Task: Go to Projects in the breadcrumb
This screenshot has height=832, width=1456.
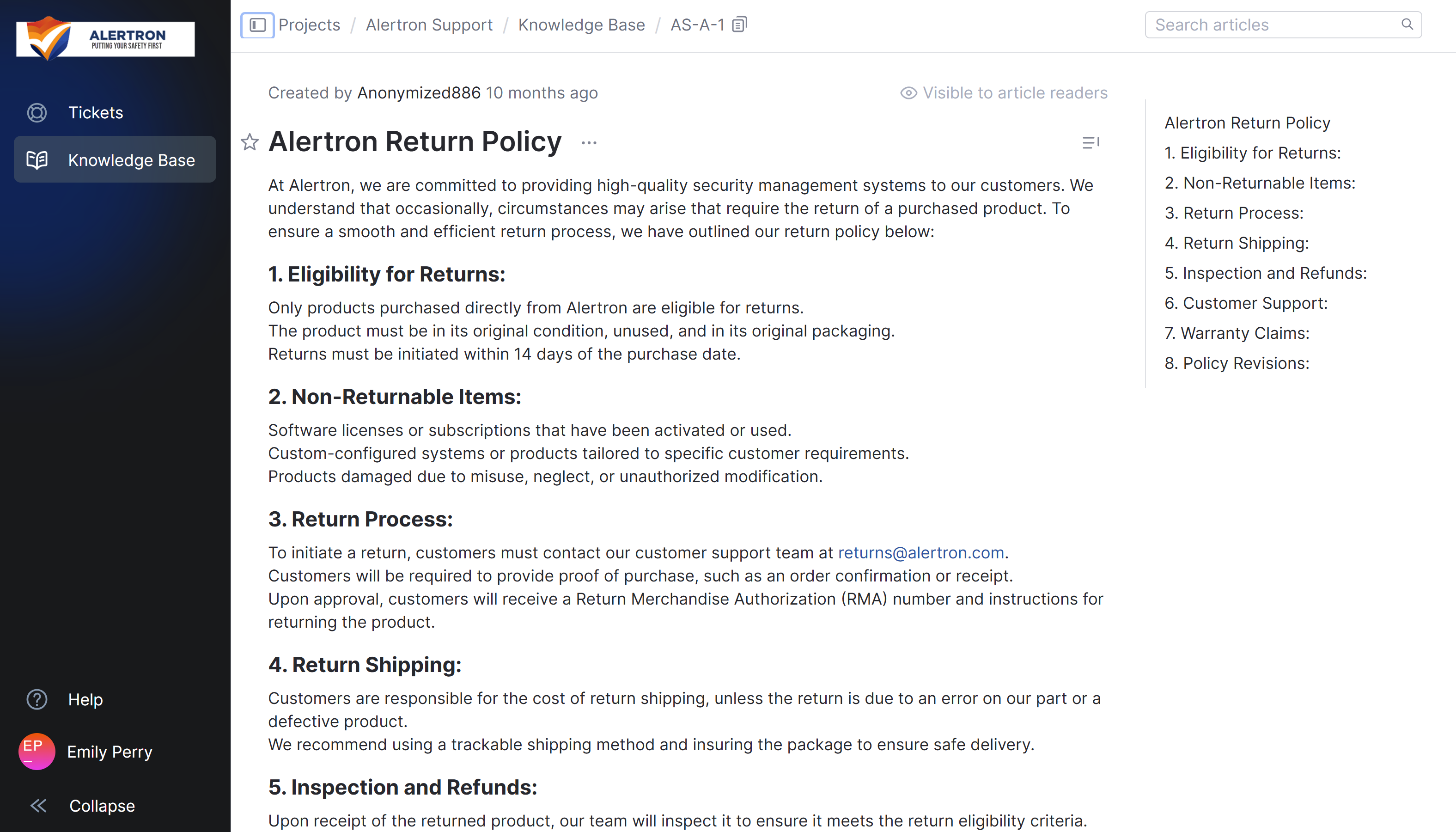Action: [x=309, y=25]
